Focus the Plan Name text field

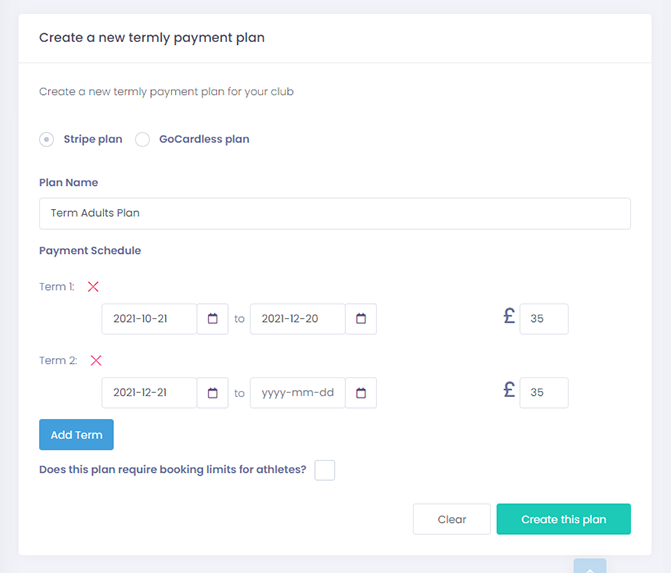click(x=335, y=213)
